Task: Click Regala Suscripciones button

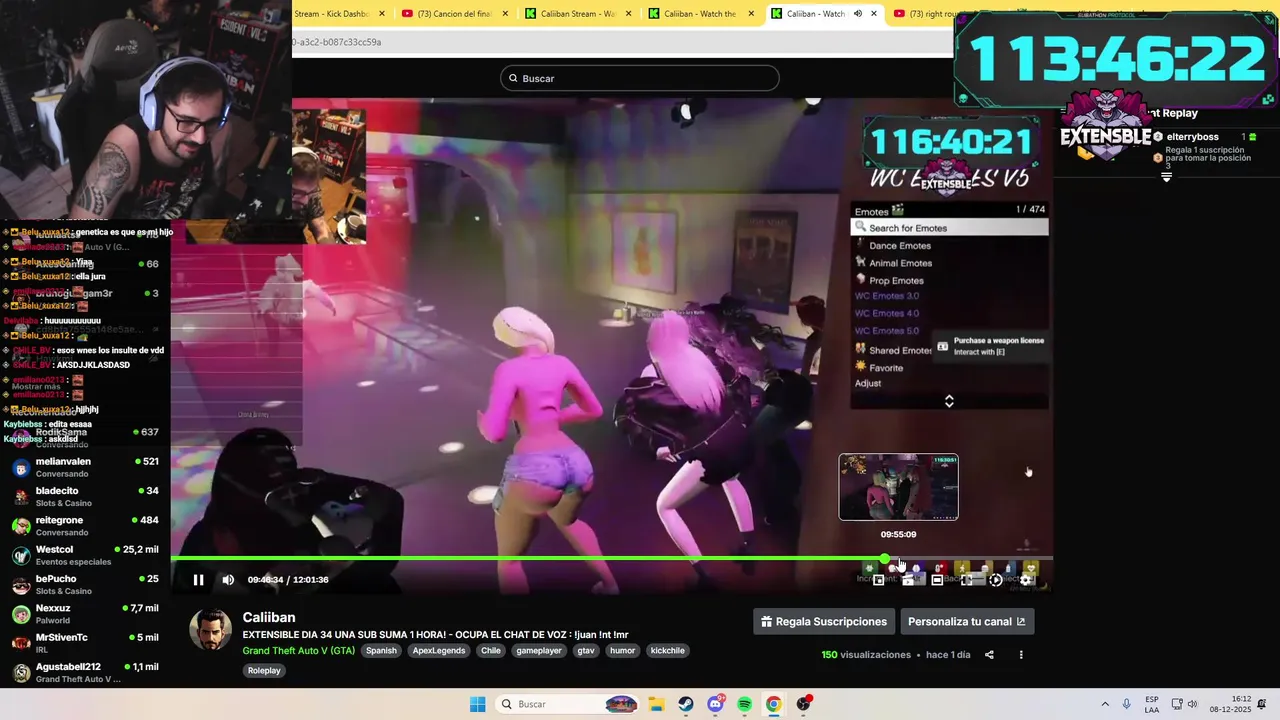Action: pos(823,622)
